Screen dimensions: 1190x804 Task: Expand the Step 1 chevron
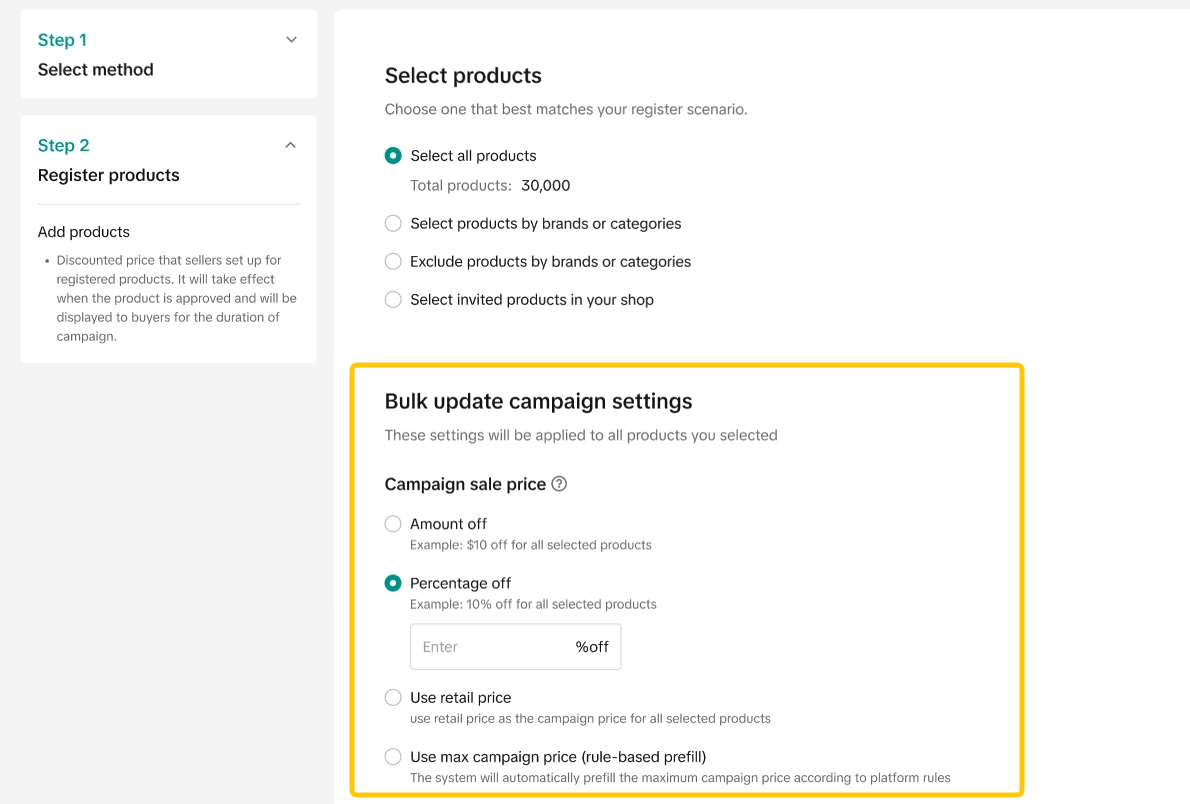291,40
